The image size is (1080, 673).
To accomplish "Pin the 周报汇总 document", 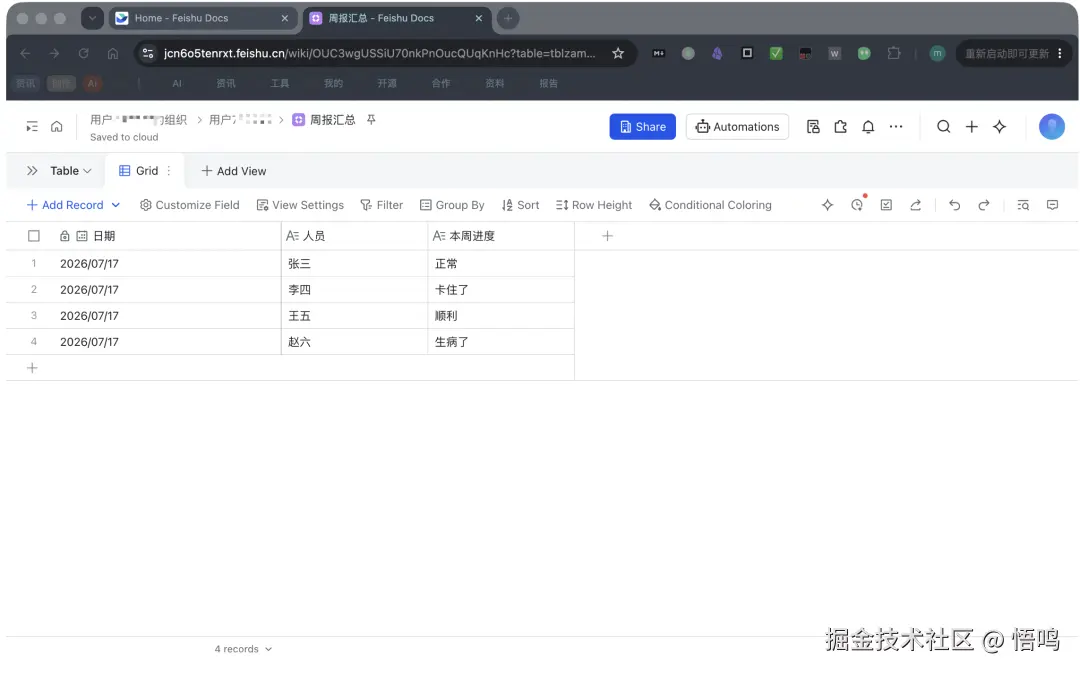I will pyautogui.click(x=371, y=120).
